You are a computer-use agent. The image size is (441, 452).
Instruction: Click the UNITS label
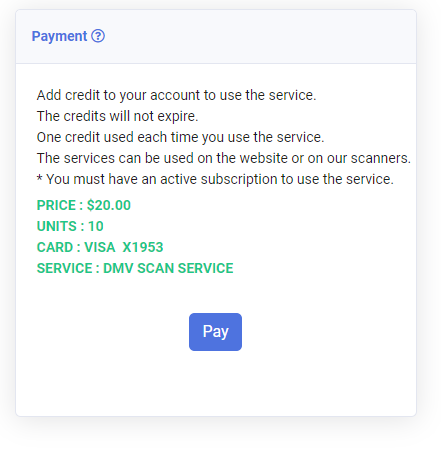(57, 226)
